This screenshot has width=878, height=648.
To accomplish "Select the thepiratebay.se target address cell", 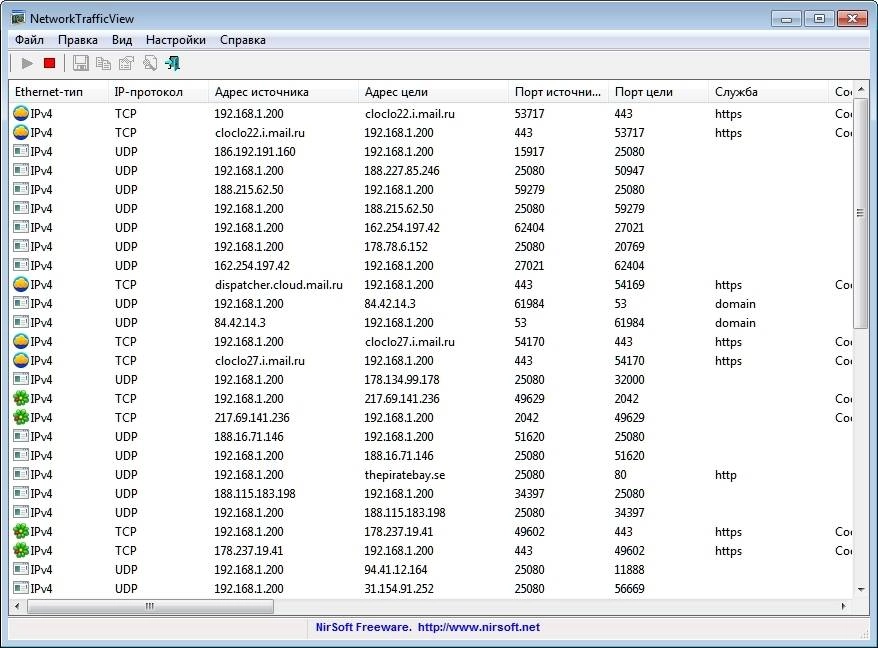I will (405, 475).
